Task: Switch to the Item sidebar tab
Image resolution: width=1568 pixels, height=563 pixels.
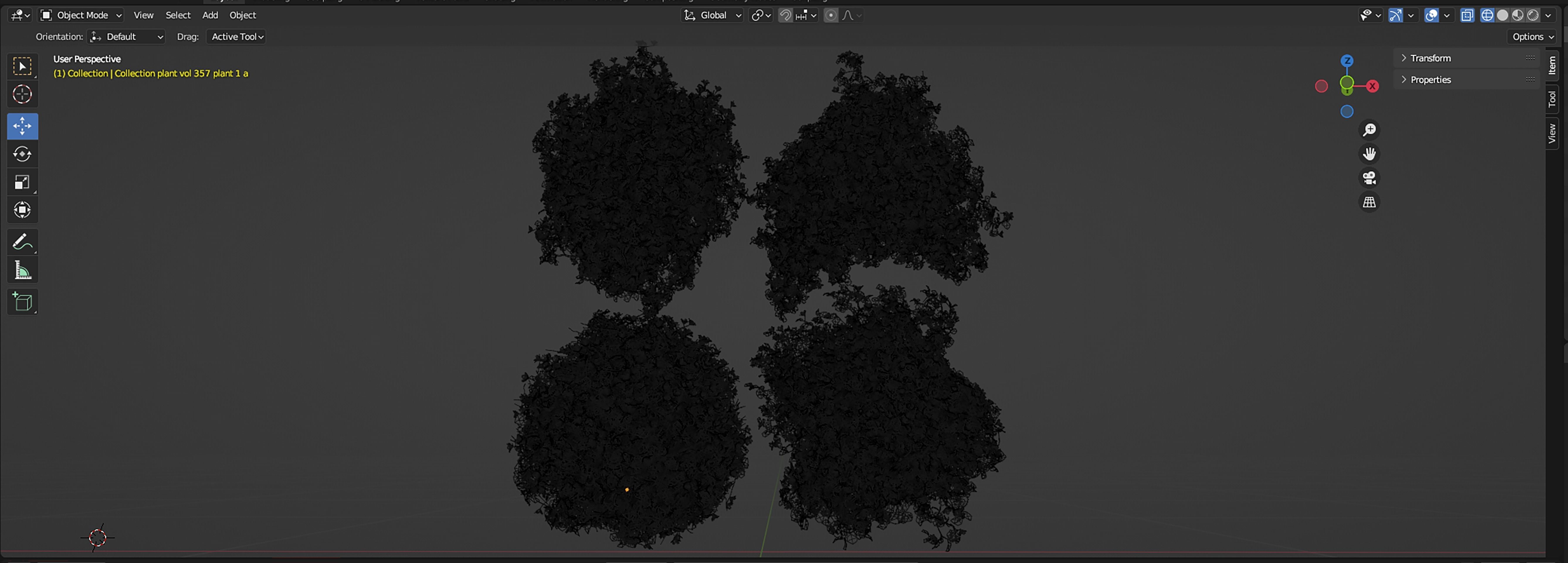Action: tap(1552, 65)
